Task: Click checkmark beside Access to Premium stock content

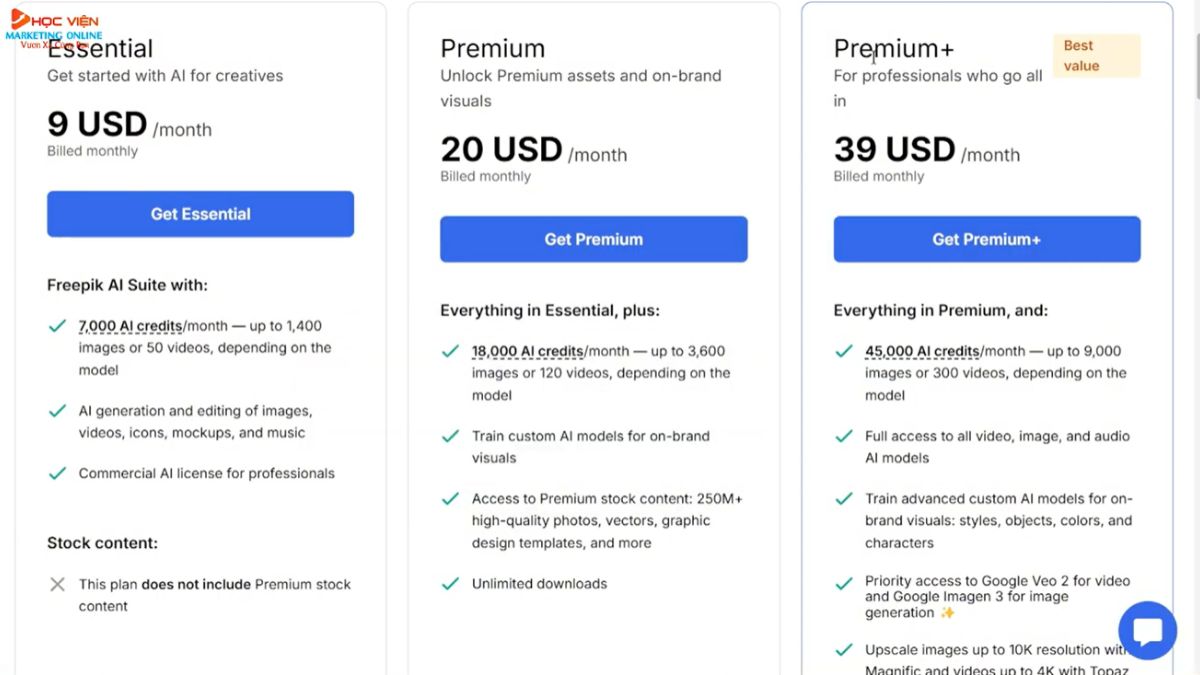Action: pyautogui.click(x=451, y=498)
